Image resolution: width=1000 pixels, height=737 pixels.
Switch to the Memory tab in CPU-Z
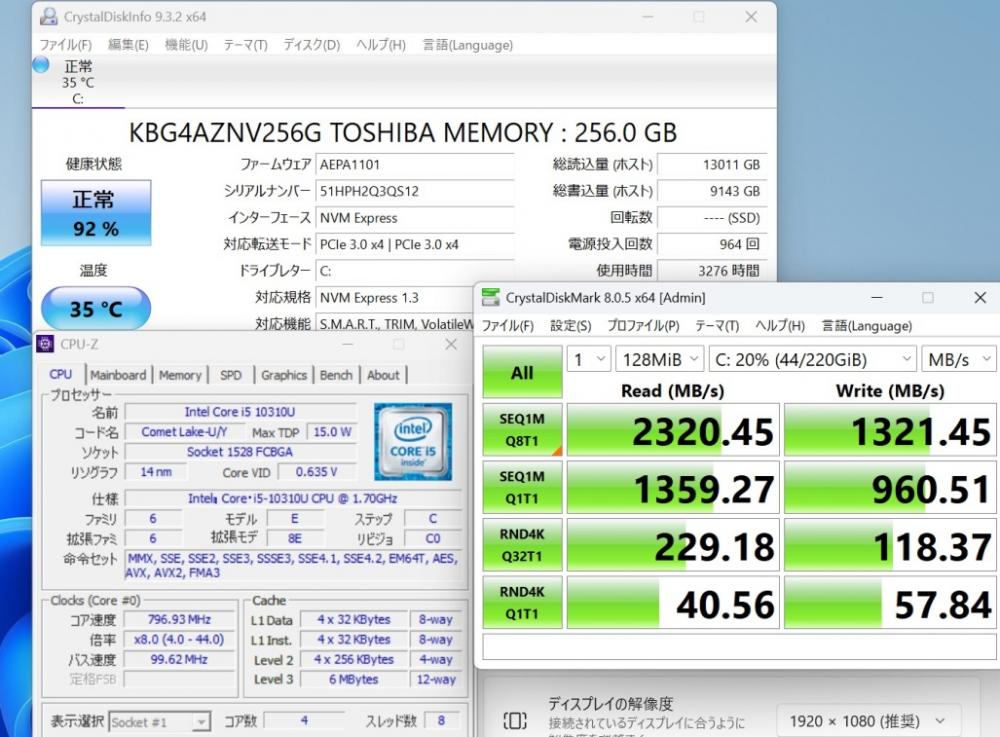pyautogui.click(x=180, y=375)
